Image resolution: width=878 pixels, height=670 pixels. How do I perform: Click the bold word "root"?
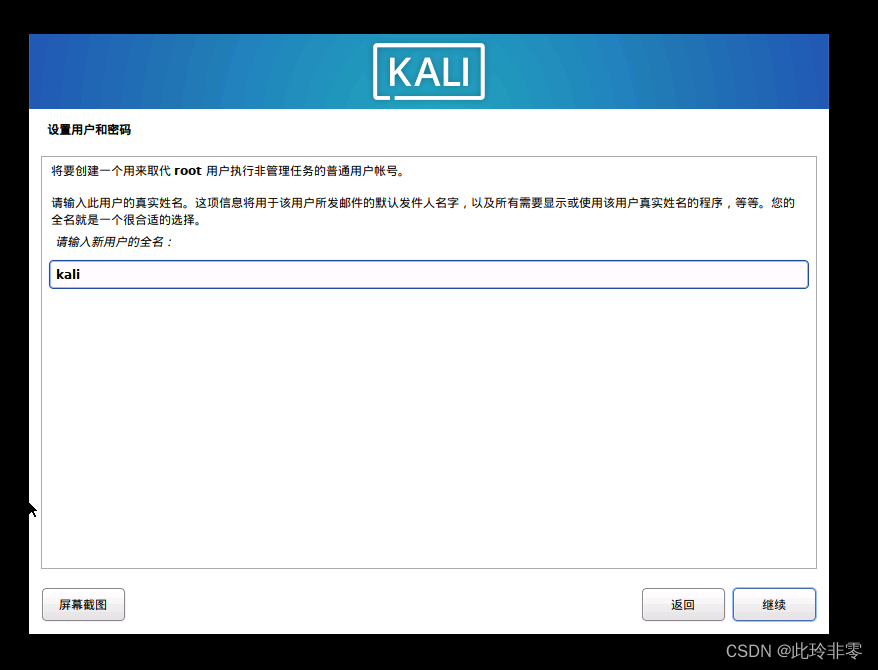pyautogui.click(x=188, y=171)
